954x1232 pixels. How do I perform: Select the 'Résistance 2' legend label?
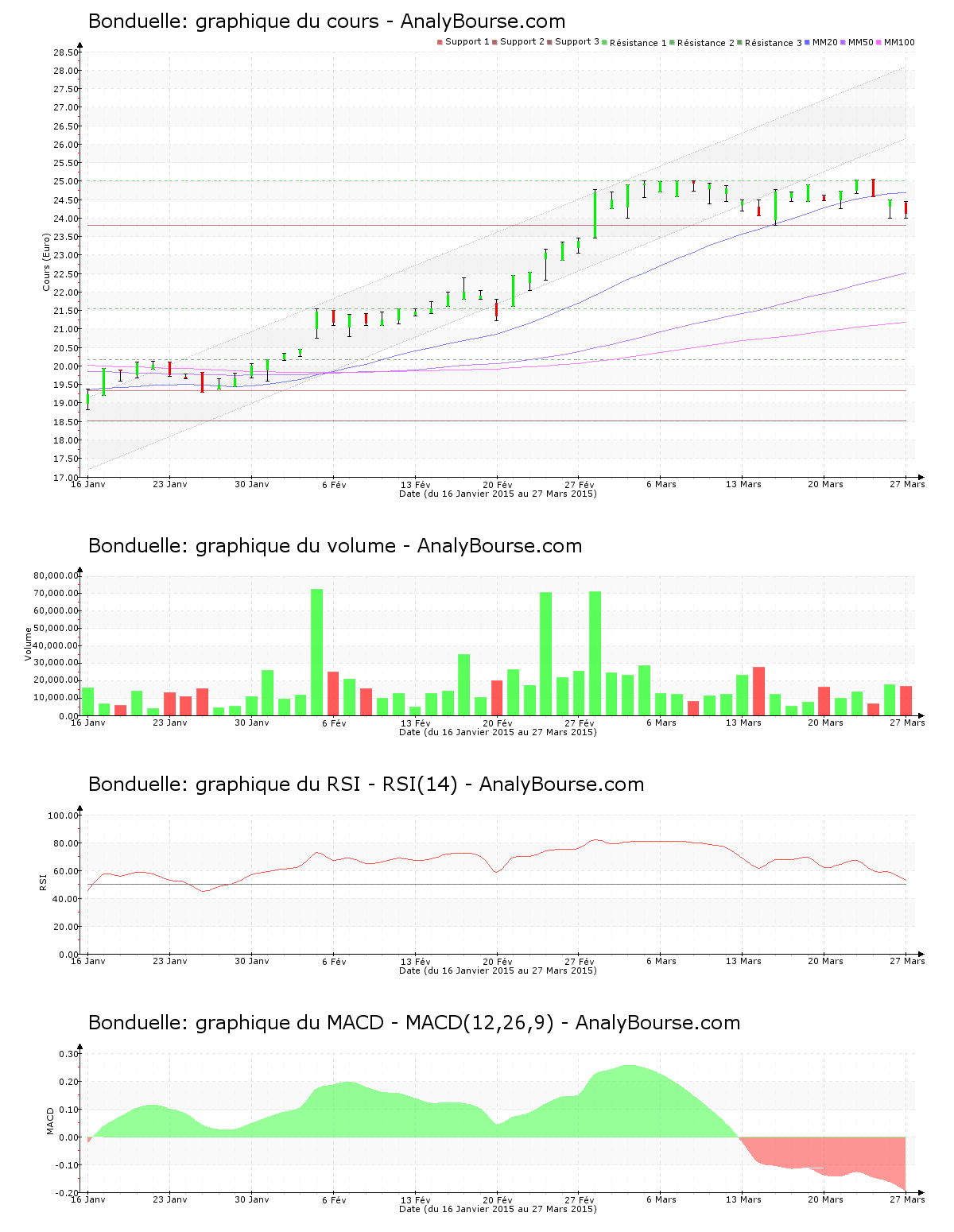click(706, 43)
